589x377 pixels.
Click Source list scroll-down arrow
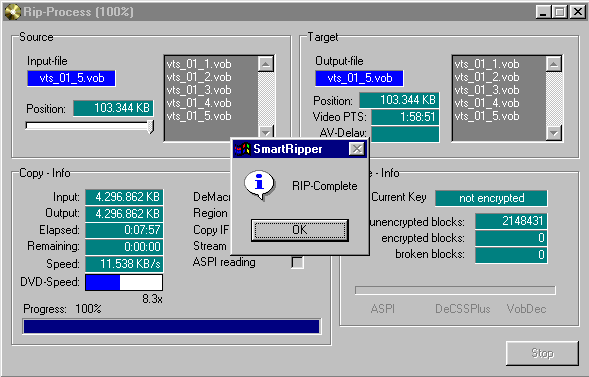(x=266, y=132)
